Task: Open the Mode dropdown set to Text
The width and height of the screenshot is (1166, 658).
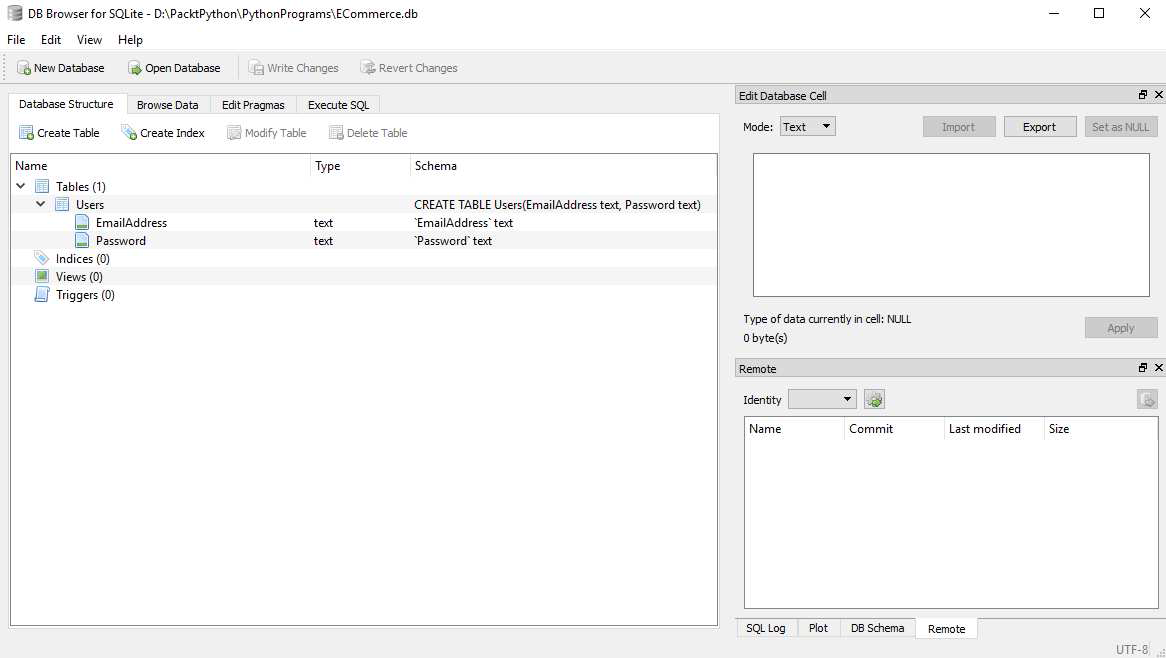Action: [x=808, y=126]
